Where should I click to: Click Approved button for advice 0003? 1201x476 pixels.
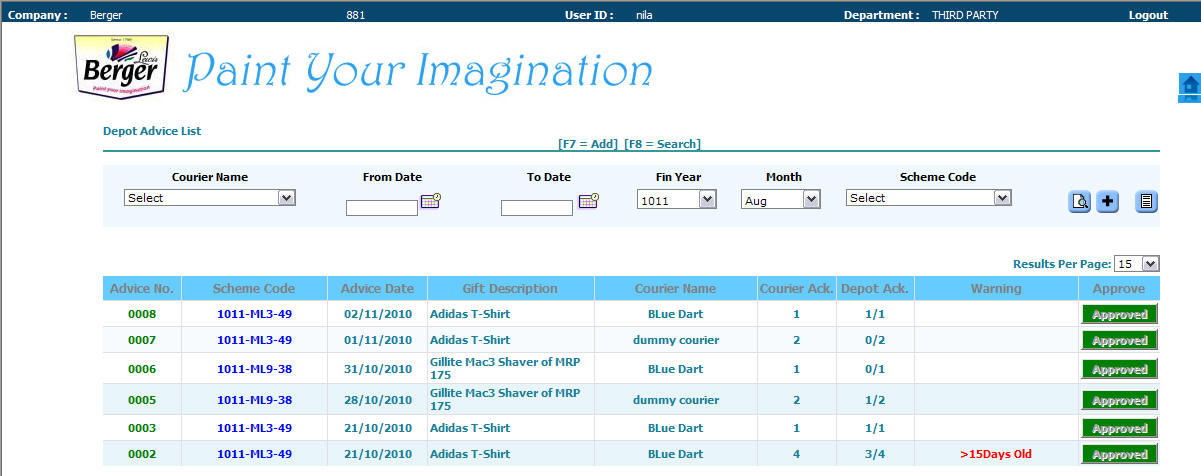(x=1119, y=429)
